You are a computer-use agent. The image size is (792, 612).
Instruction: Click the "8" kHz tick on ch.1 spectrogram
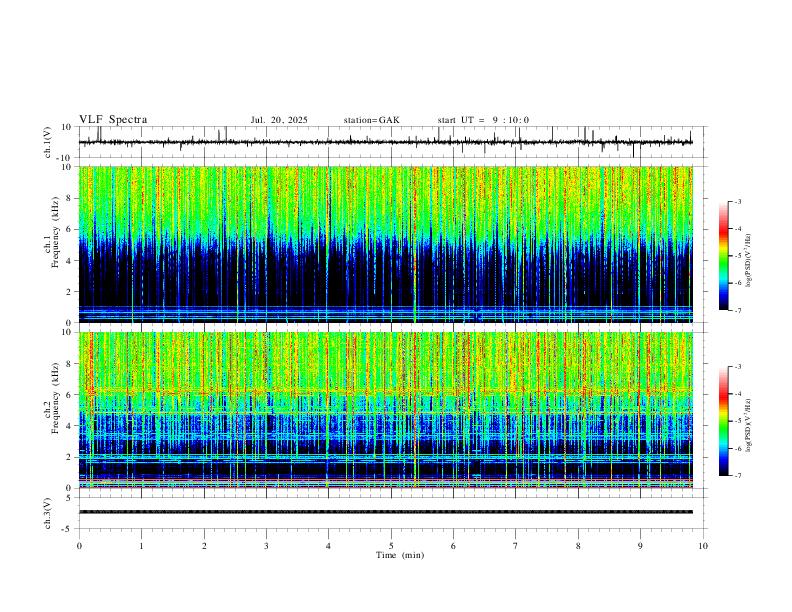point(70,198)
